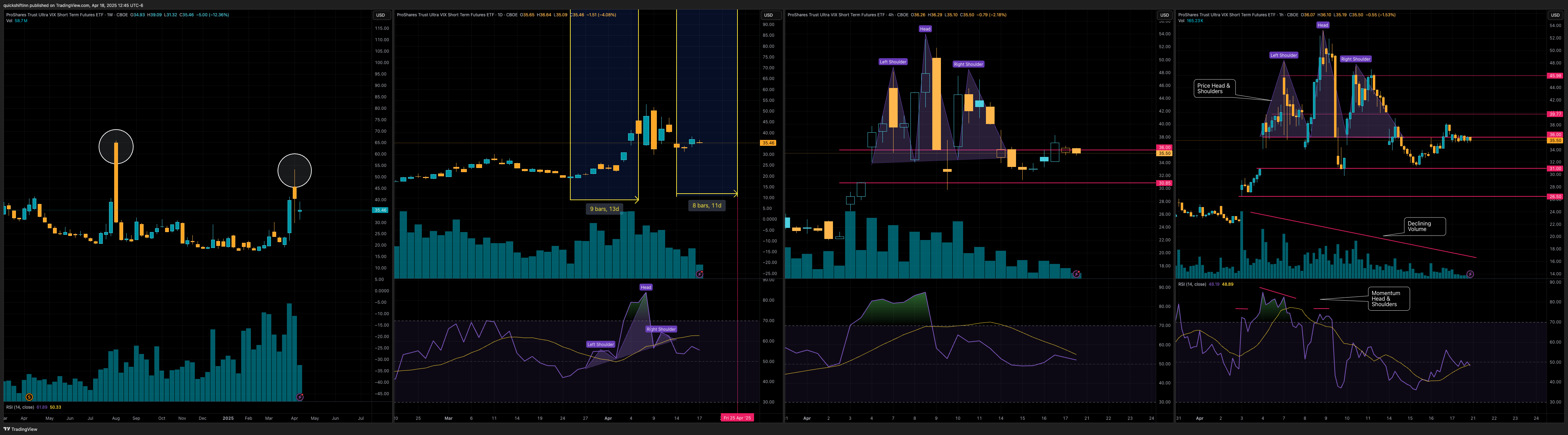Click the 35.46 last price tag, 1D chart
Image resolution: width=1568 pixels, height=435 pixels.
769,143
